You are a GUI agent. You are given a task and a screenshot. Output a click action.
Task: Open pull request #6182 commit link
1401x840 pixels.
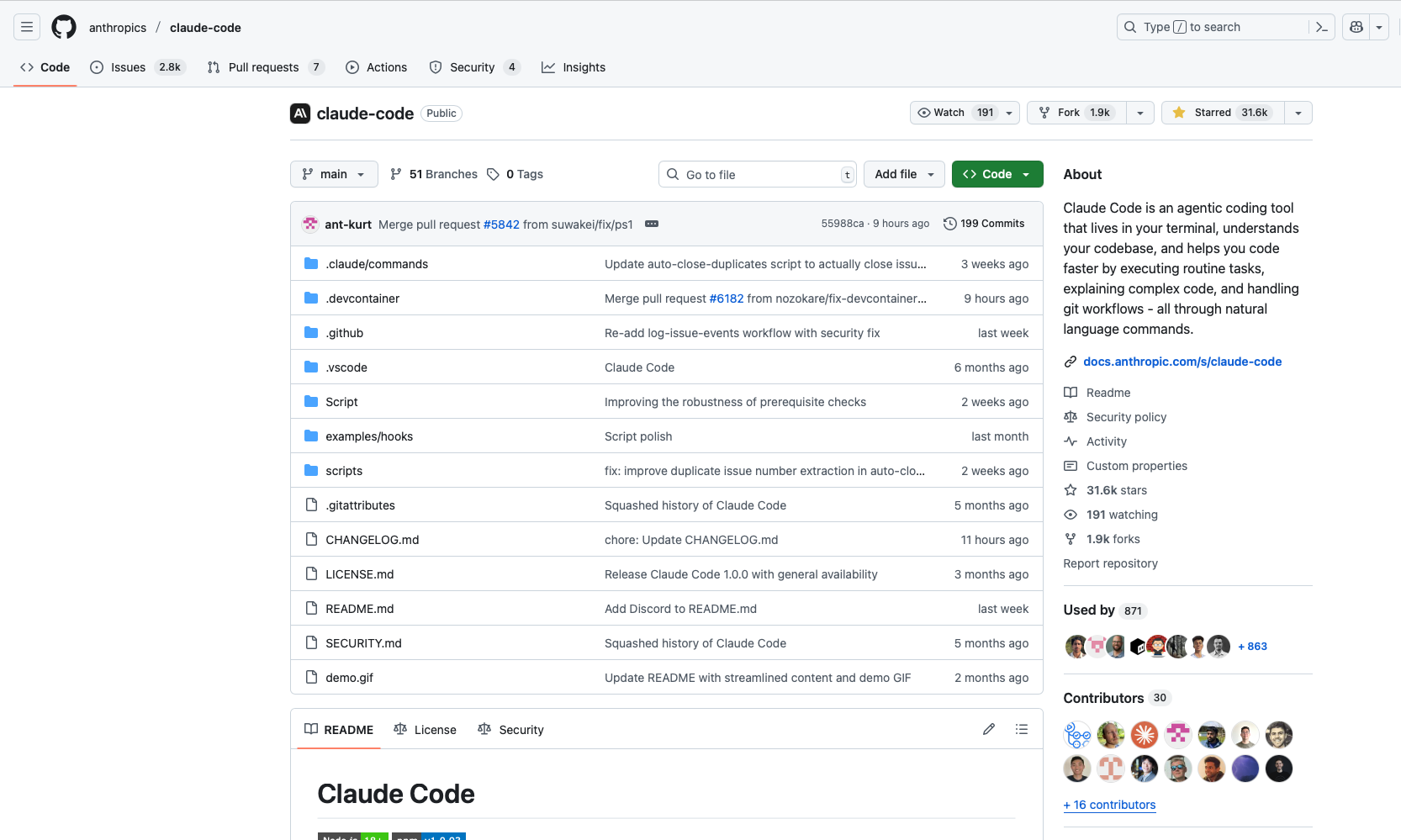[x=727, y=298]
